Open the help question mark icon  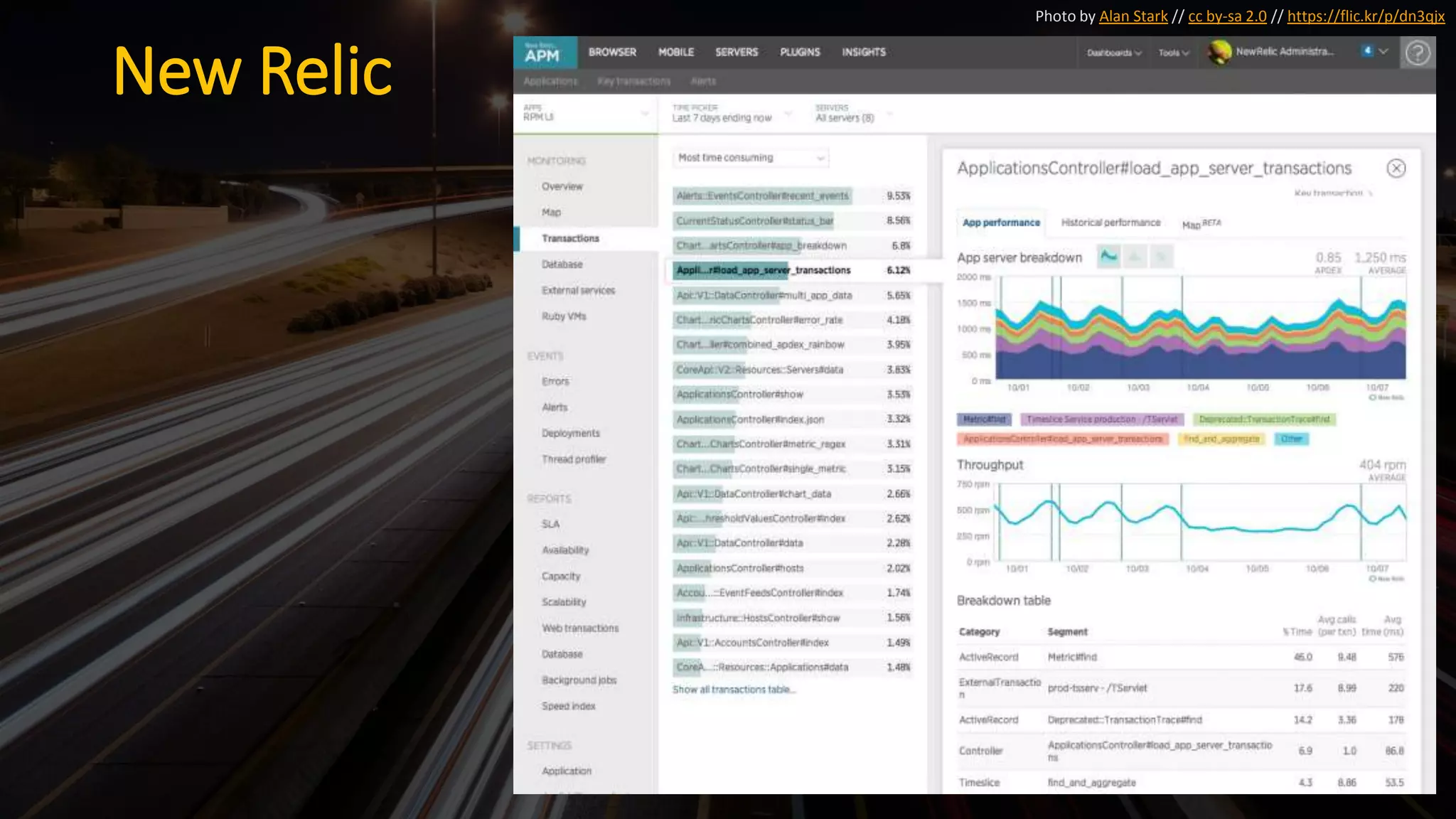click(x=1418, y=53)
